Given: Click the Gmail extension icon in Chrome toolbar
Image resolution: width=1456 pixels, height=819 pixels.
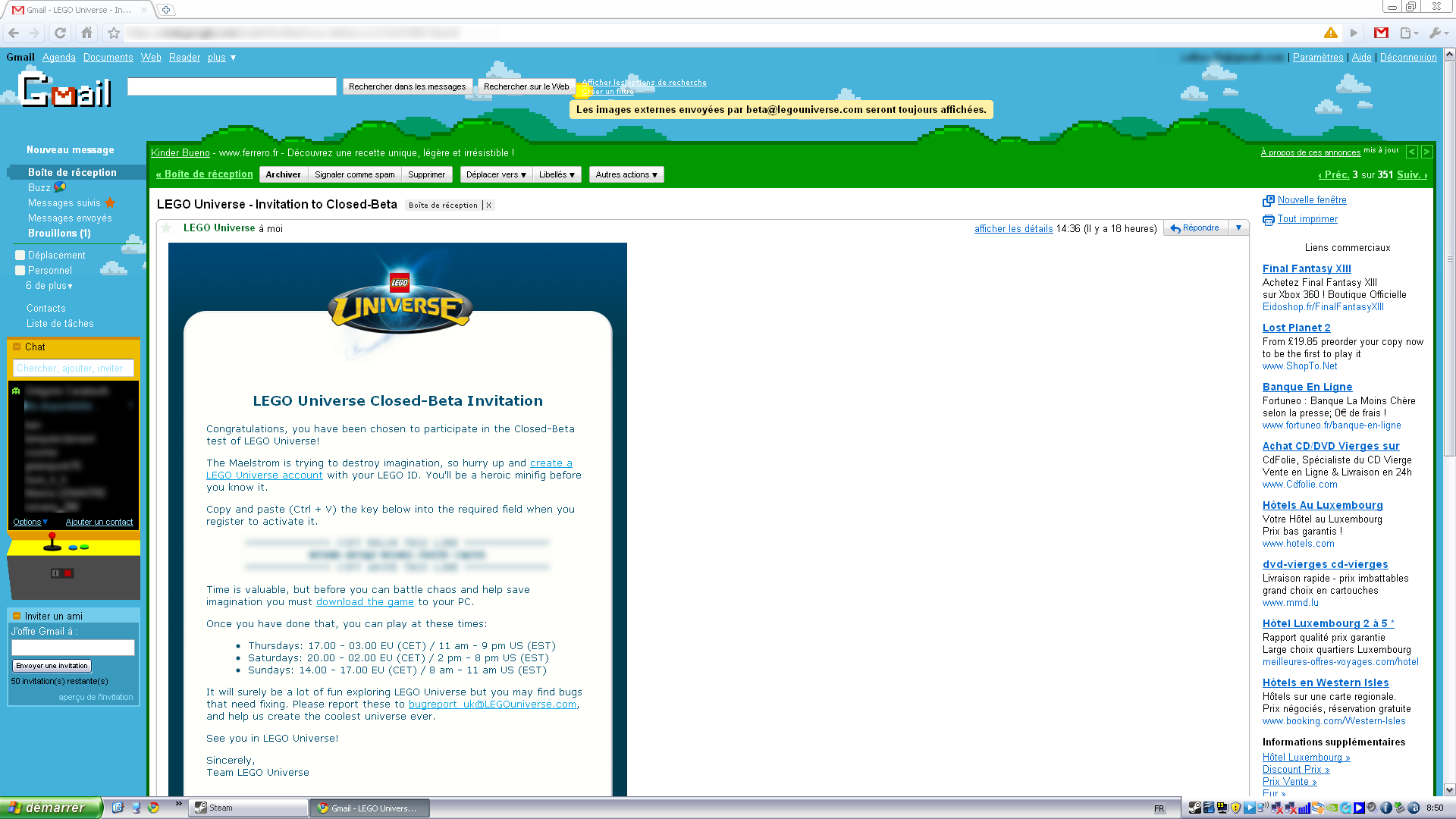Looking at the screenshot, I should point(1381,33).
